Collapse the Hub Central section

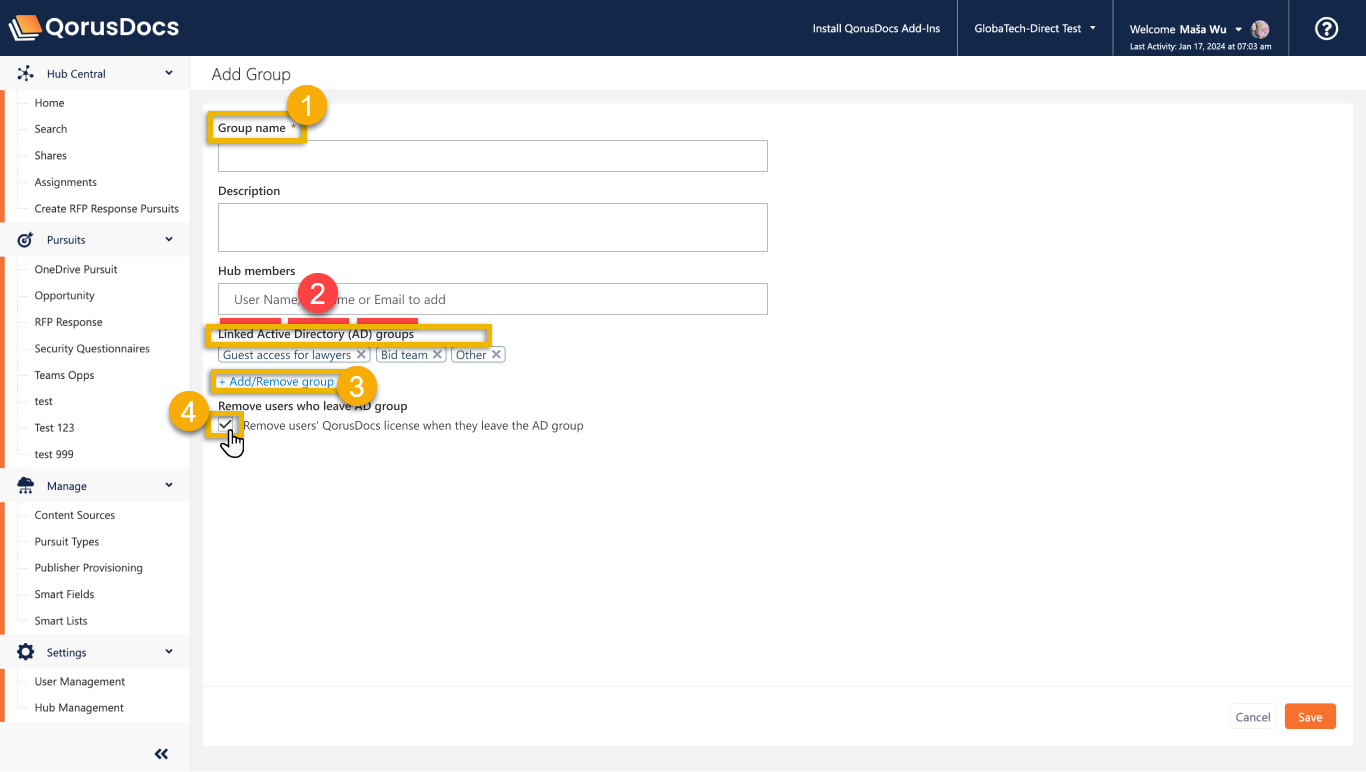click(x=169, y=72)
